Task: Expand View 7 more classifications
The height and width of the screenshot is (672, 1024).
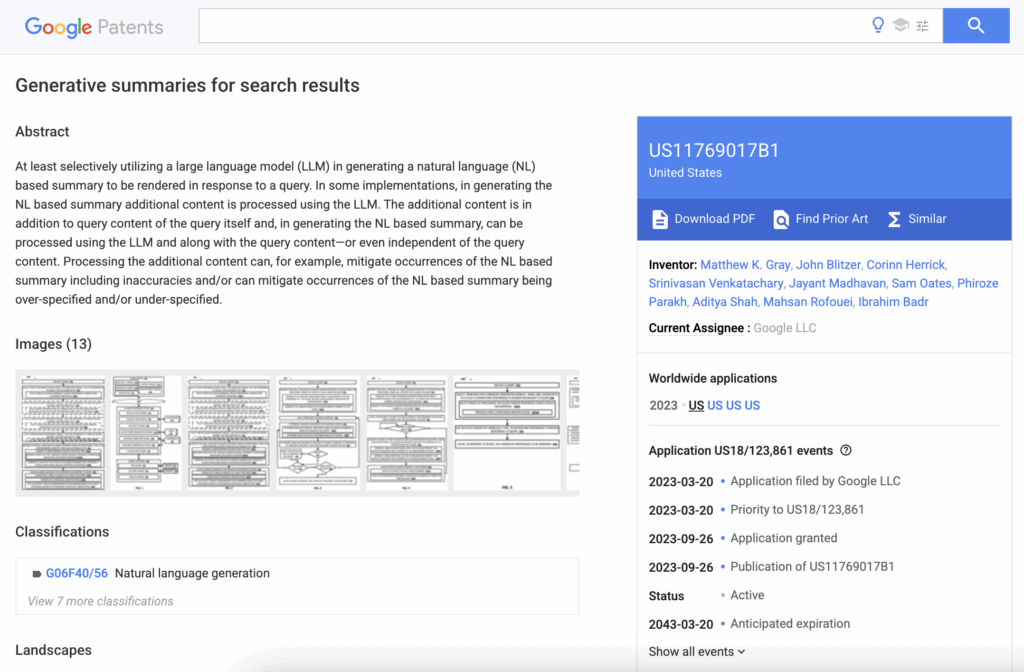Action: (x=100, y=600)
